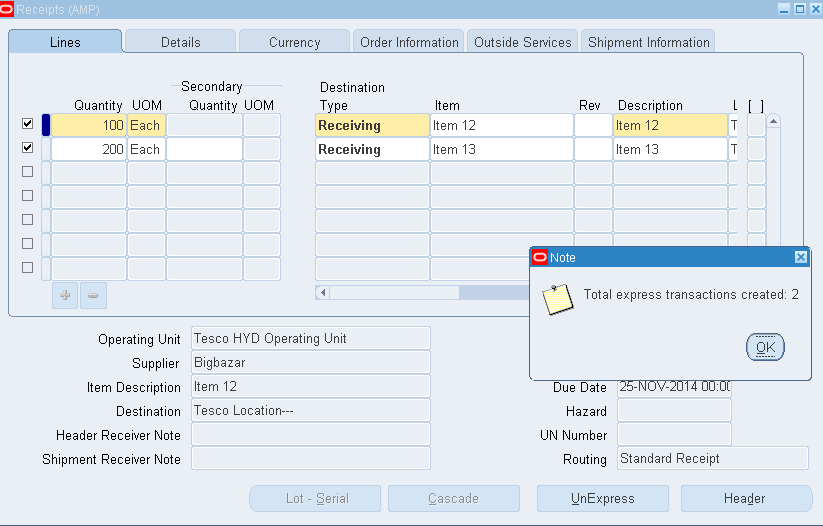Click the Due Date field

coord(674,387)
